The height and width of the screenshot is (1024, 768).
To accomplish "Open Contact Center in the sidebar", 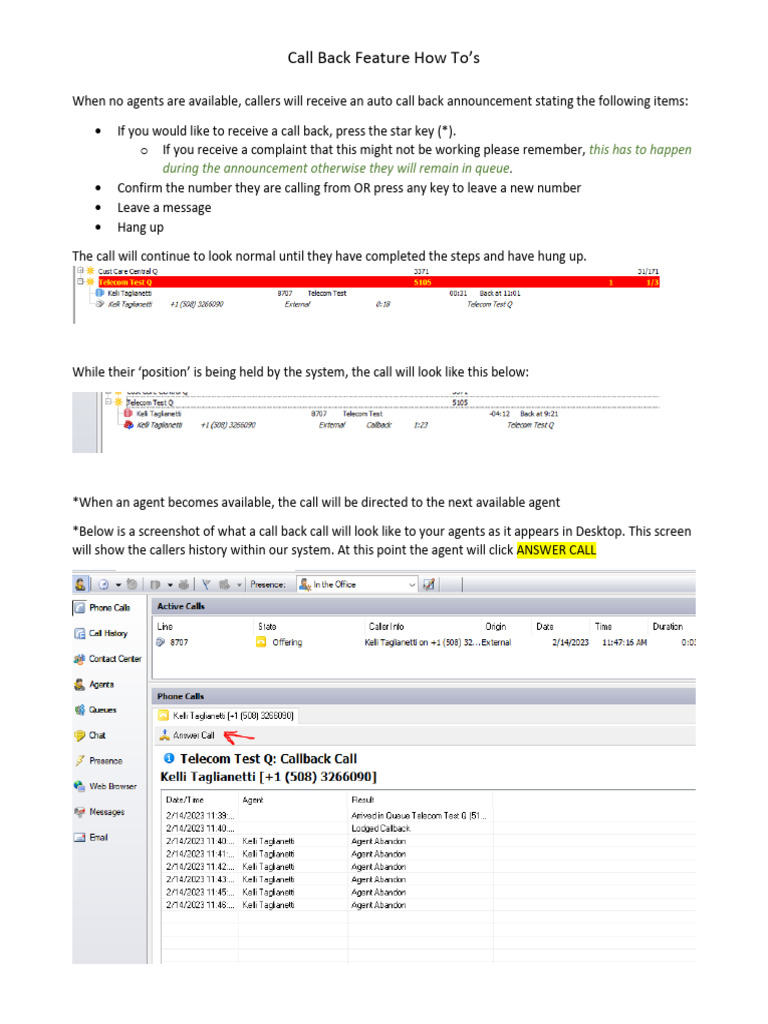I will click(x=107, y=658).
